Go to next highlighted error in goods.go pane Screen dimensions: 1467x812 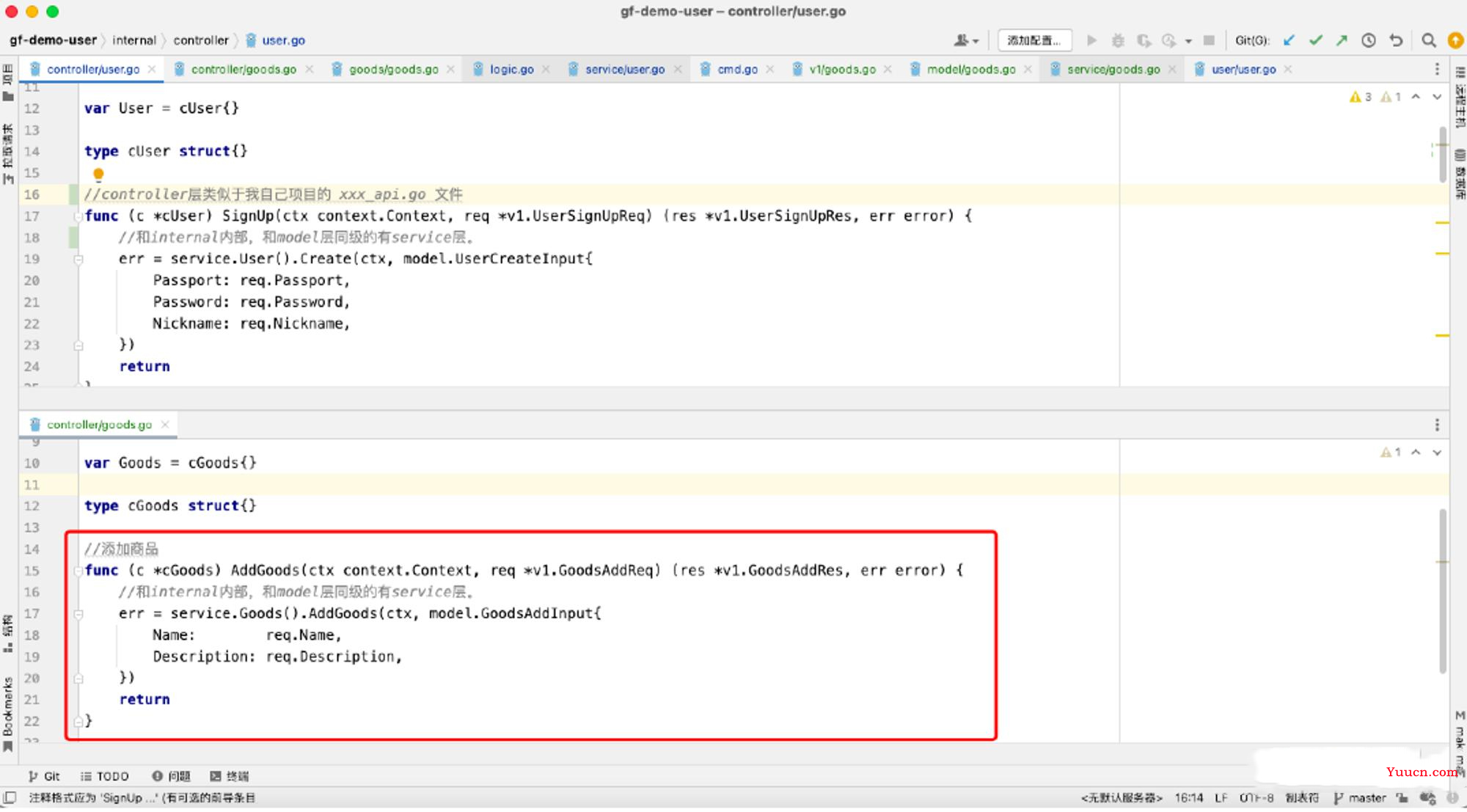click(1437, 453)
